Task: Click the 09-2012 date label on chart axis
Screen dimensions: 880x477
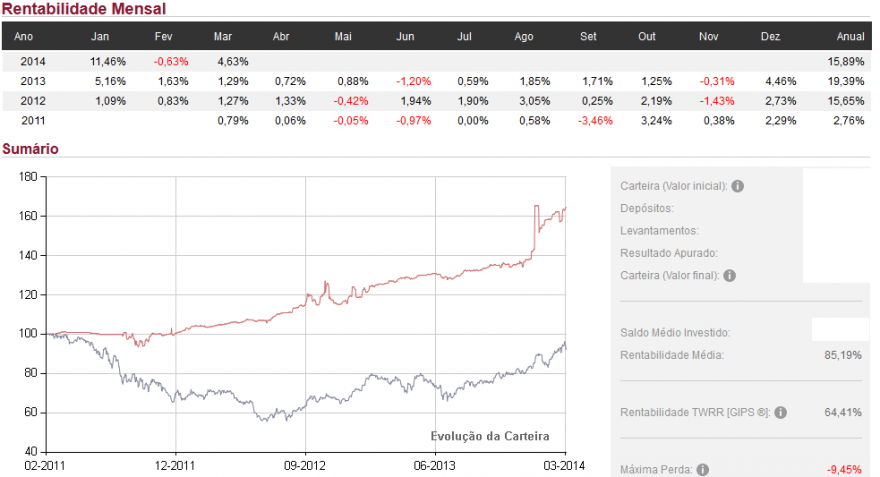Action: 304,466
